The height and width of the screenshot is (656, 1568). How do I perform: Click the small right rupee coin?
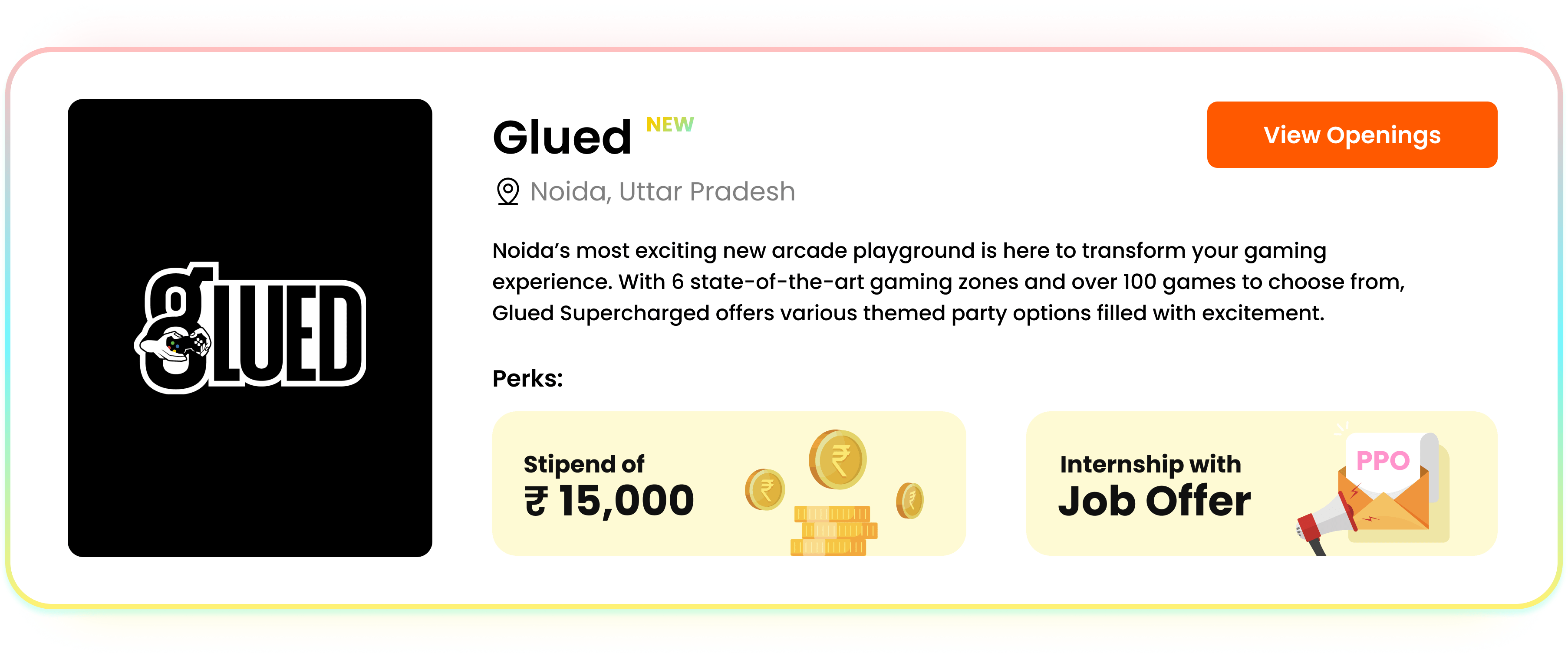[x=909, y=500]
